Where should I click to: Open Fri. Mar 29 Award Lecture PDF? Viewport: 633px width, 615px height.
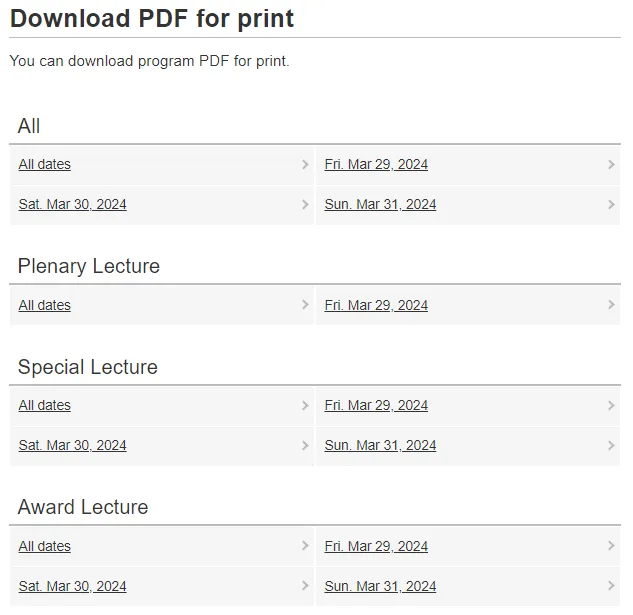coord(376,547)
